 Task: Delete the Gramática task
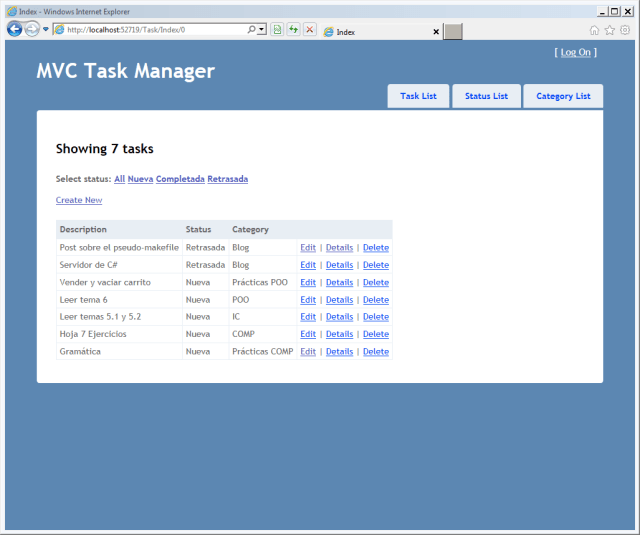(x=376, y=352)
